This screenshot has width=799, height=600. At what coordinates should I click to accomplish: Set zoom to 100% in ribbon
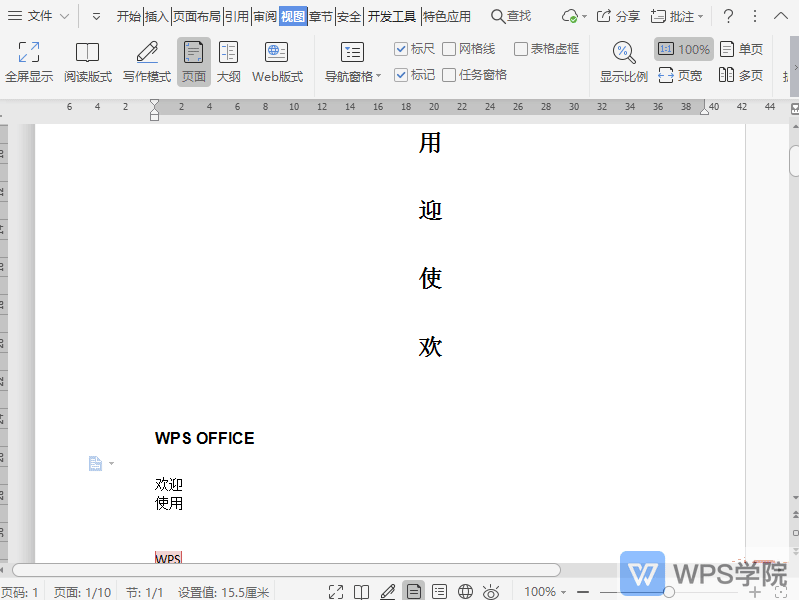(683, 49)
